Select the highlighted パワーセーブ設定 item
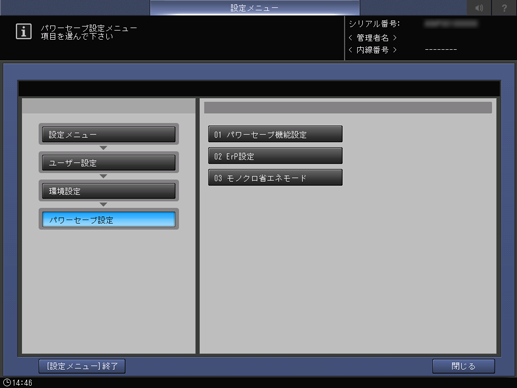Viewport: 517px width, 388px height. pos(109,220)
